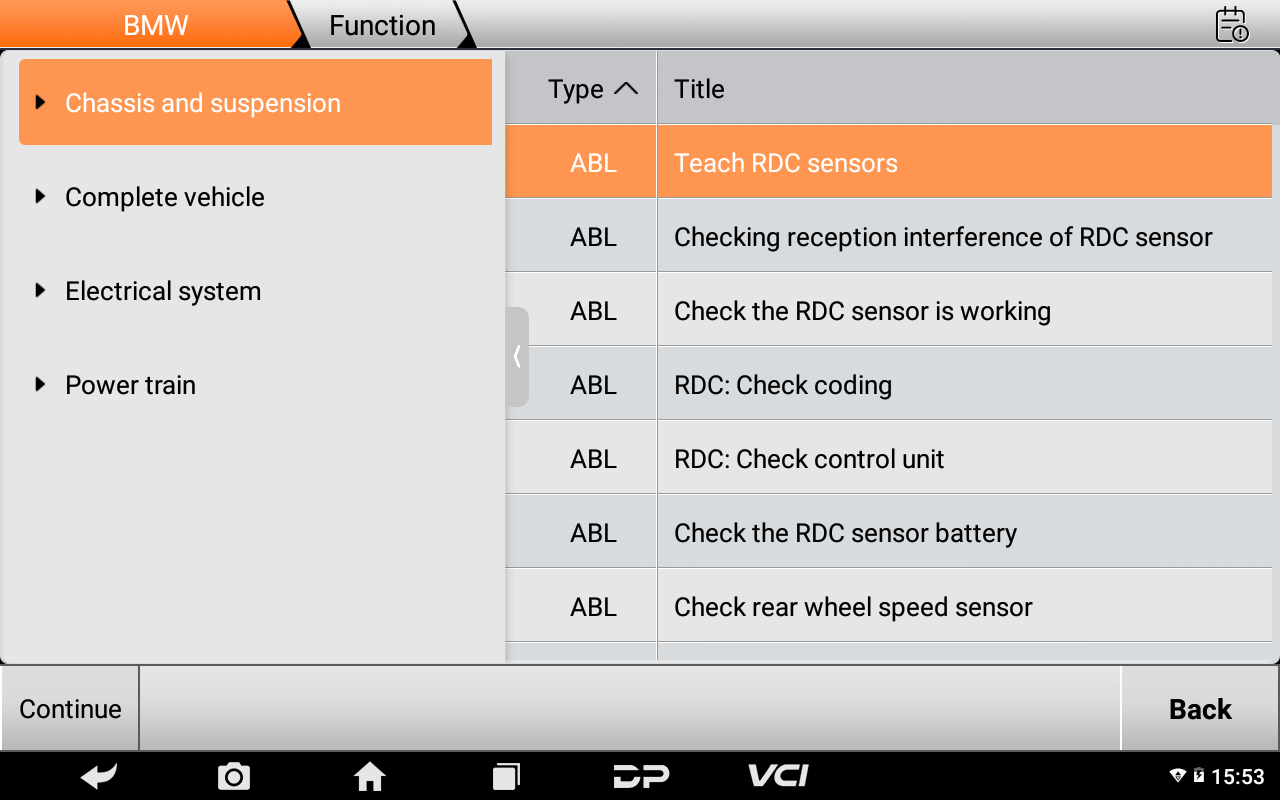This screenshot has height=800, width=1280.
Task: Check the Wi-Fi status icon
Action: tap(1177, 777)
